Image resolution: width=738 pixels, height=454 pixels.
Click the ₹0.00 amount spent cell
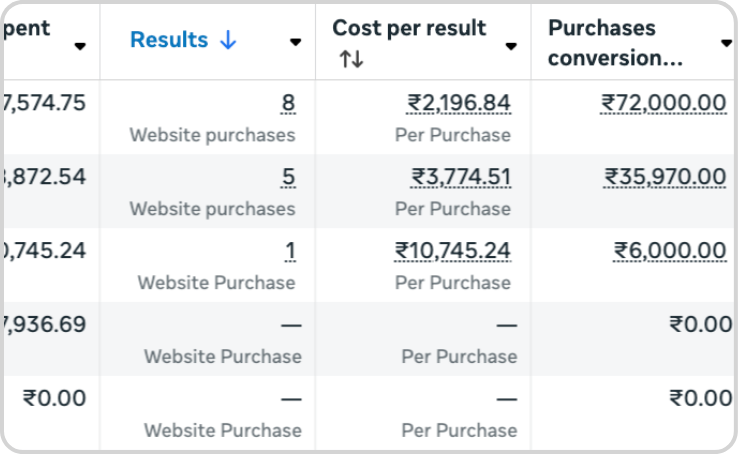pyautogui.click(x=54, y=399)
